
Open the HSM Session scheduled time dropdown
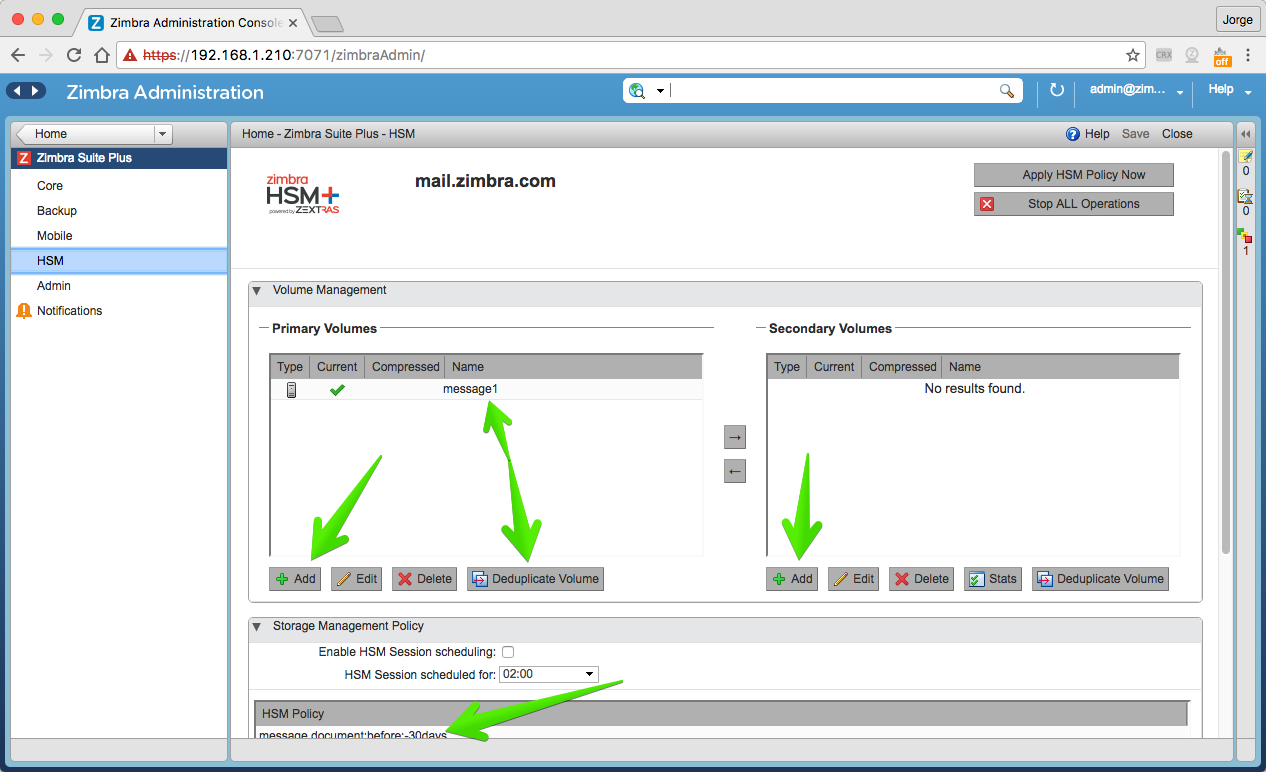coord(548,675)
